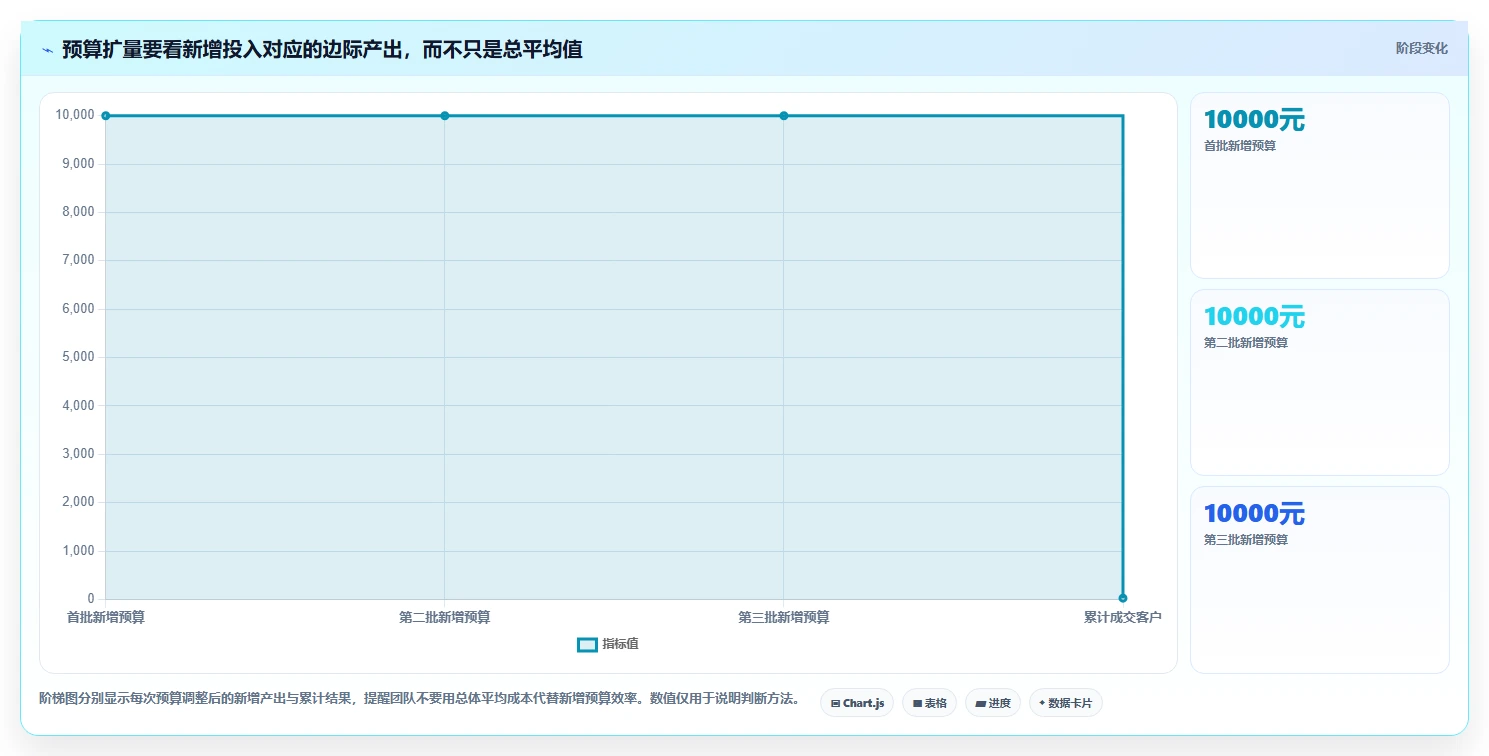Click the 10,000 y-axis label
Viewport: 1489px width, 756px height.
(75, 115)
